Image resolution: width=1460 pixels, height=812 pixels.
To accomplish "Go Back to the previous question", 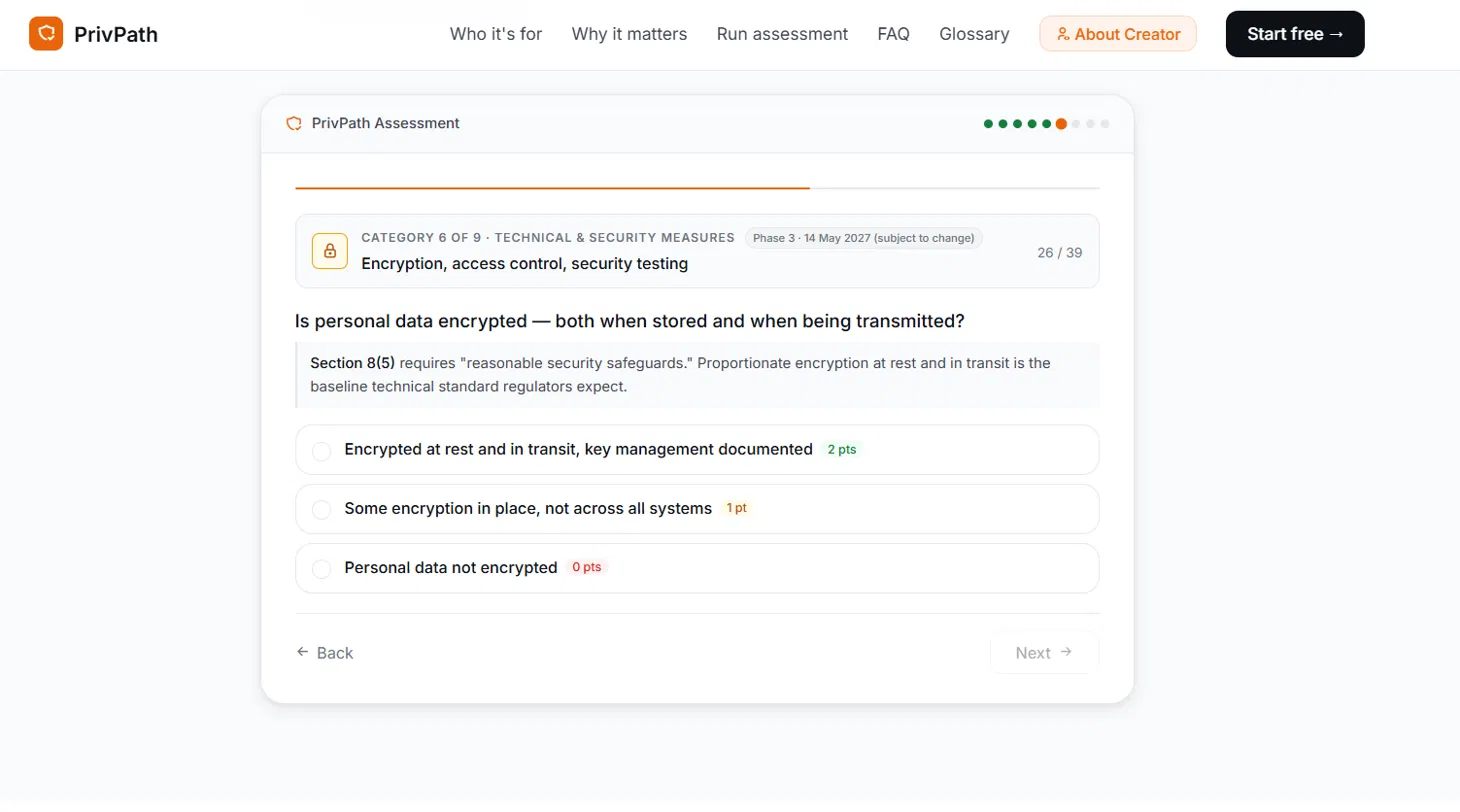I will [325, 652].
